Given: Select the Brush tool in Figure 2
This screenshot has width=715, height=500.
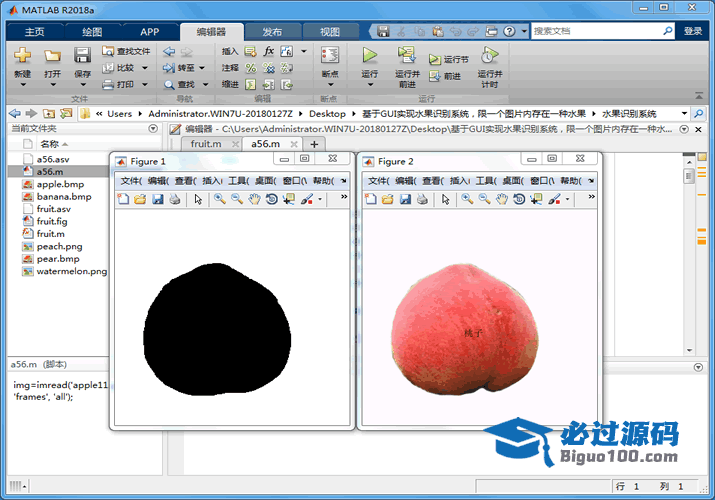Looking at the screenshot, I should pos(554,199).
